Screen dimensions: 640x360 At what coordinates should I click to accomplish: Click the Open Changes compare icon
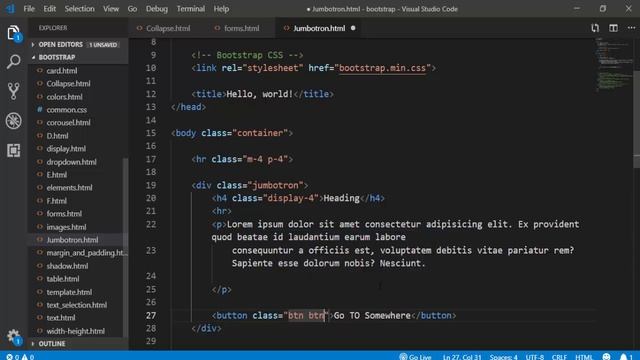click(595, 28)
